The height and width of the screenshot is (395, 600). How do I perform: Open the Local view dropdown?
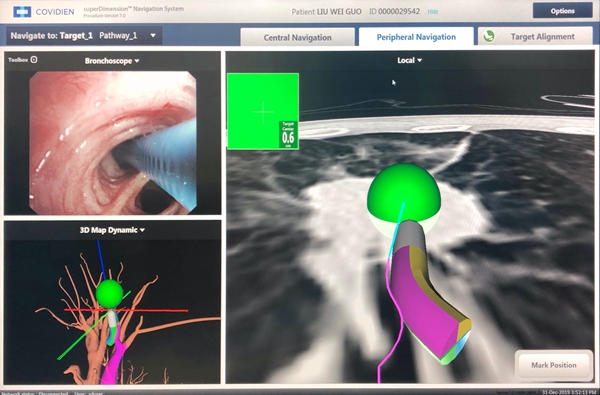409,60
